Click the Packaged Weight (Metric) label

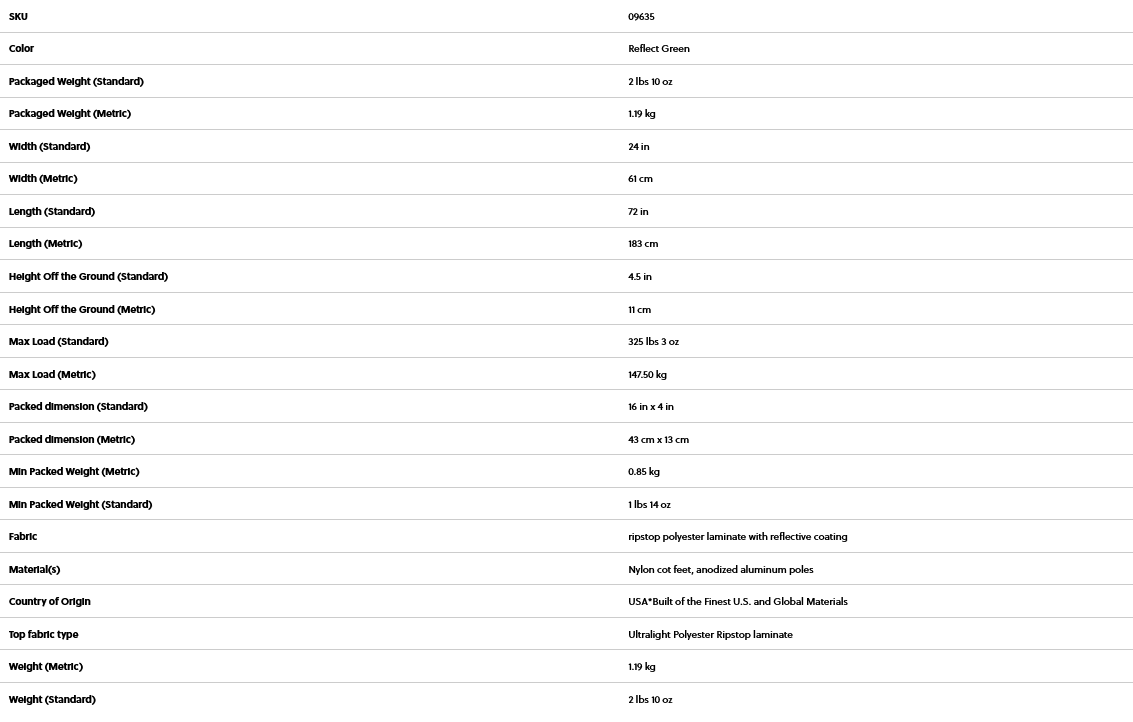click(x=70, y=114)
